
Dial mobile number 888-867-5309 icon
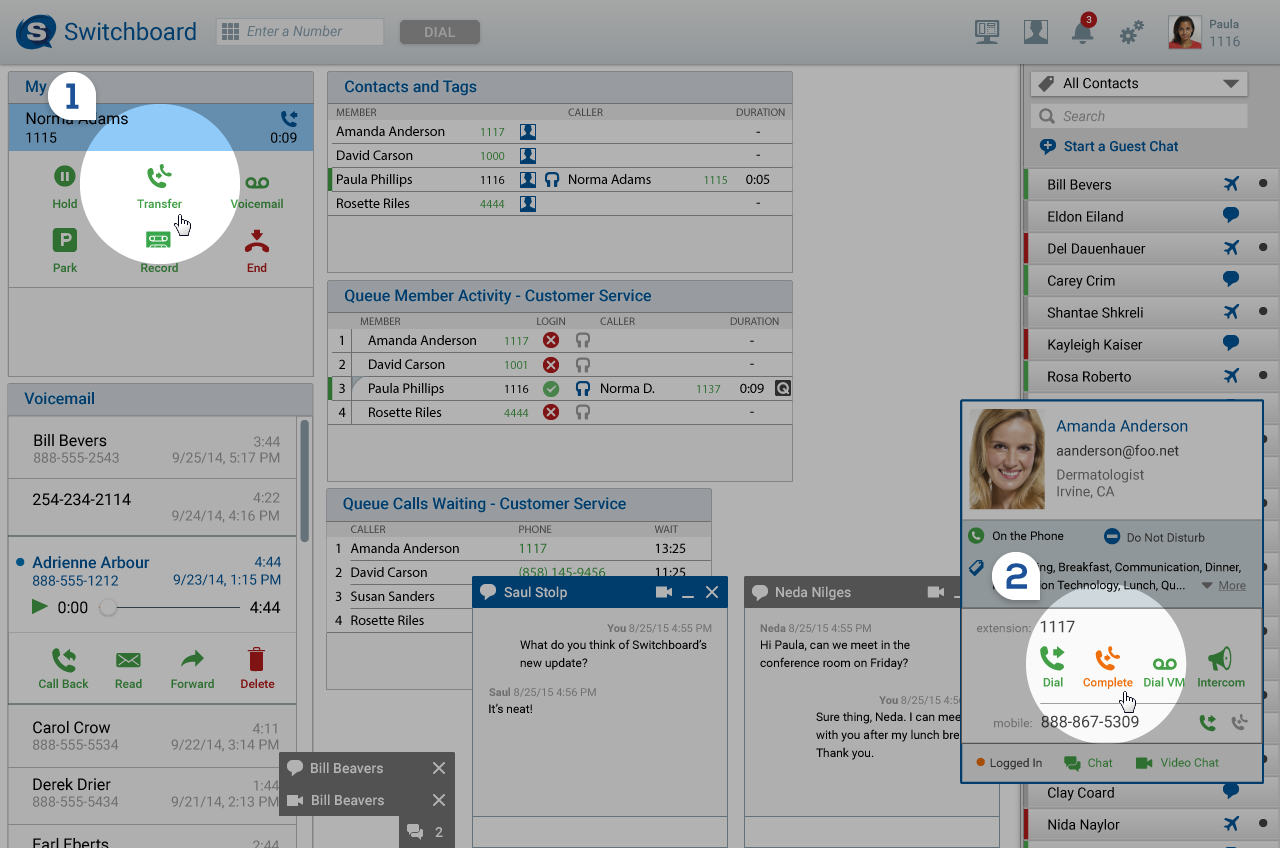(1209, 722)
